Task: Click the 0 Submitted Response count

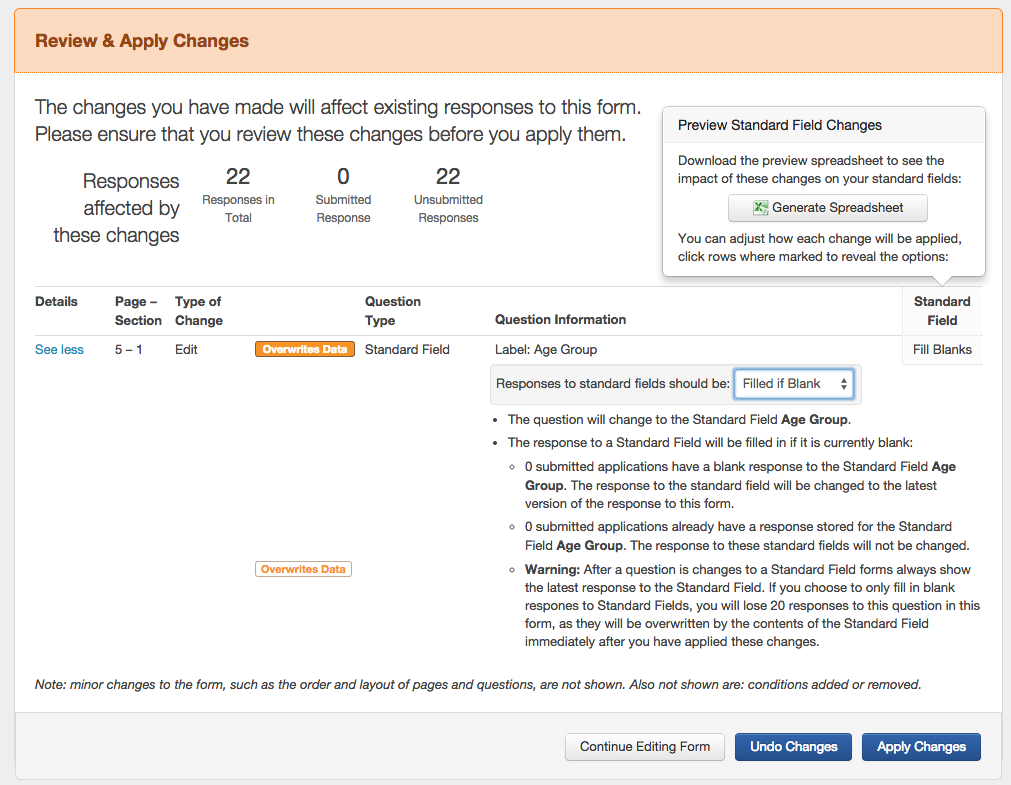Action: pos(343,178)
